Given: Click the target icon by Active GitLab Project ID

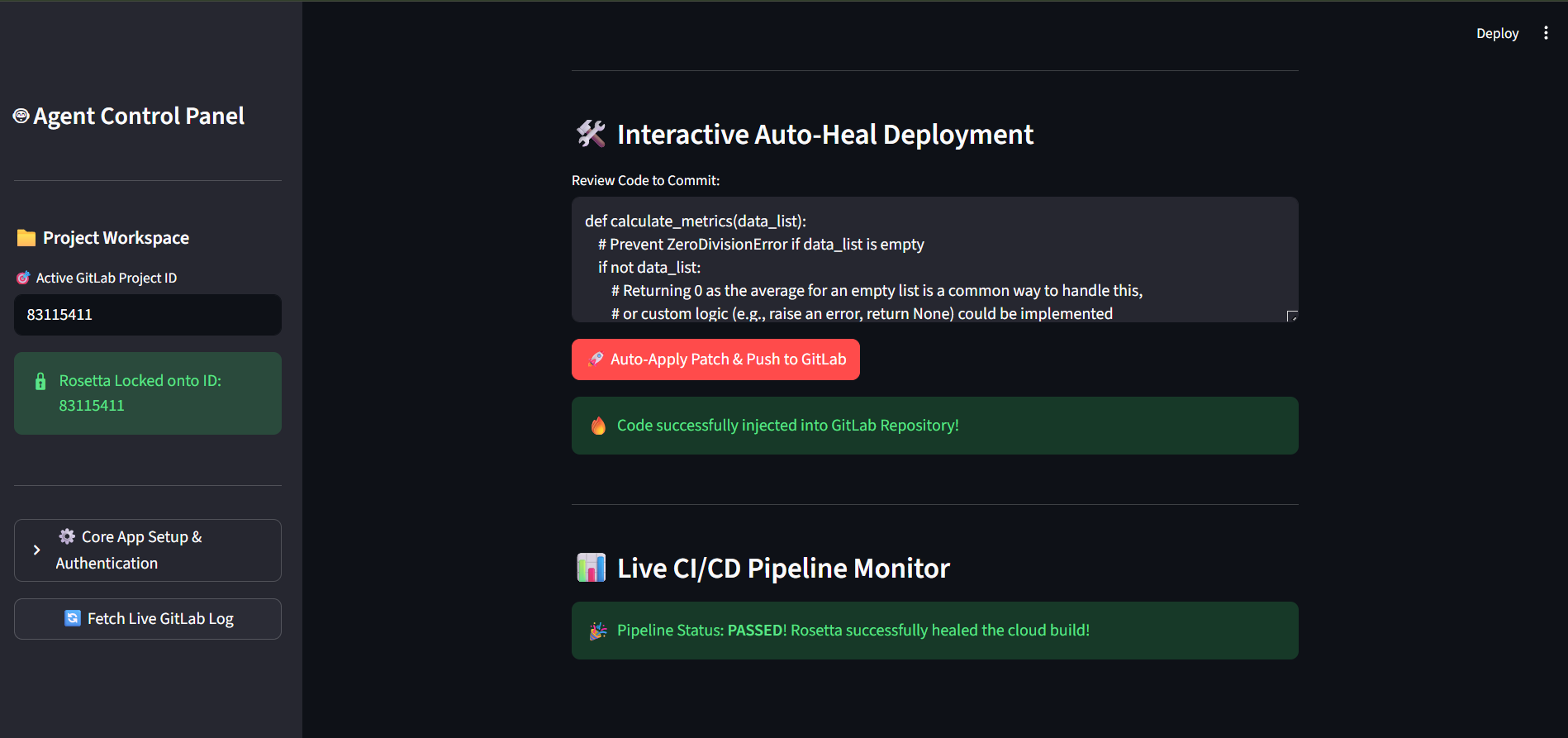Looking at the screenshot, I should (x=23, y=278).
